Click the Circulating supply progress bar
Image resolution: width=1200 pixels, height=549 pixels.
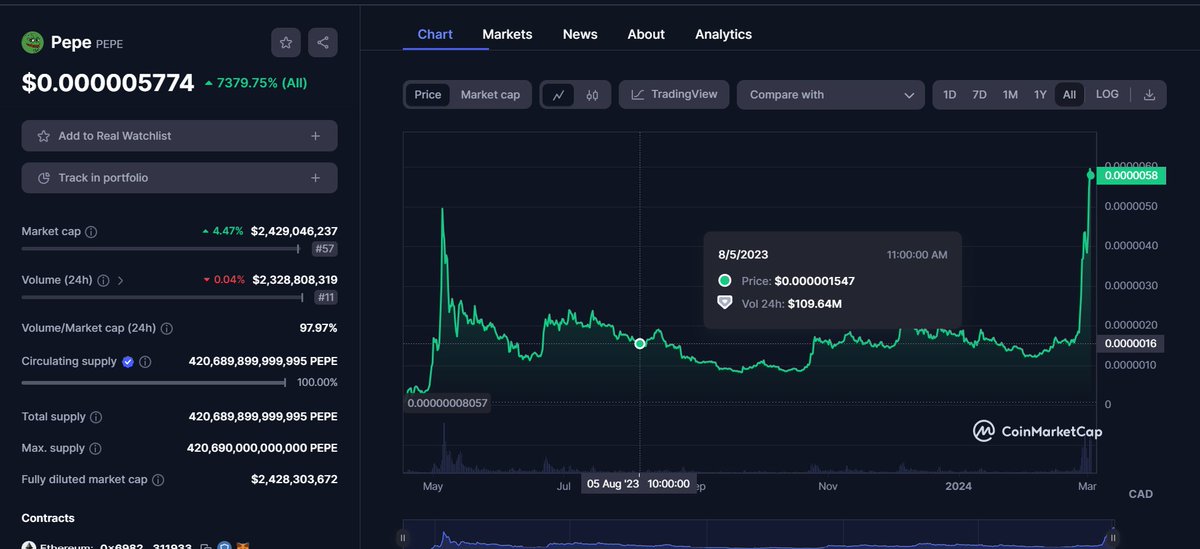(x=154, y=382)
